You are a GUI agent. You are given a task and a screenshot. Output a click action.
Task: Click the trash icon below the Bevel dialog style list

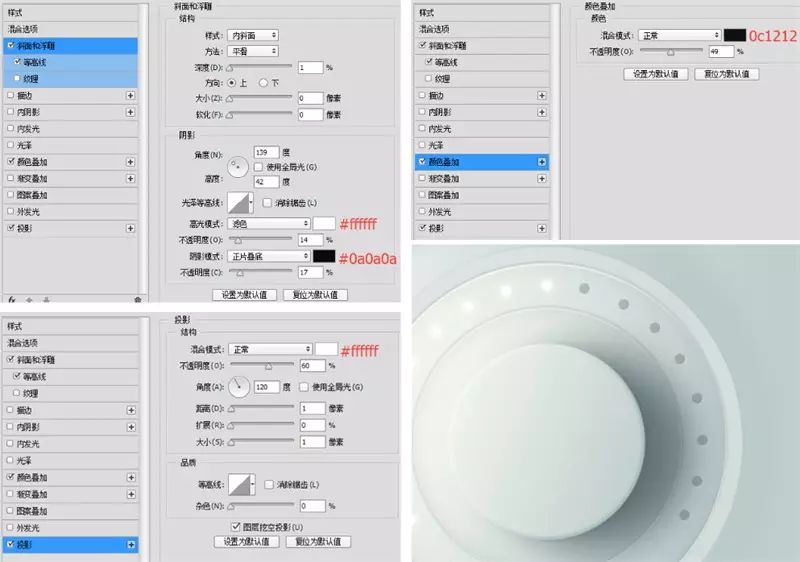tap(137, 299)
